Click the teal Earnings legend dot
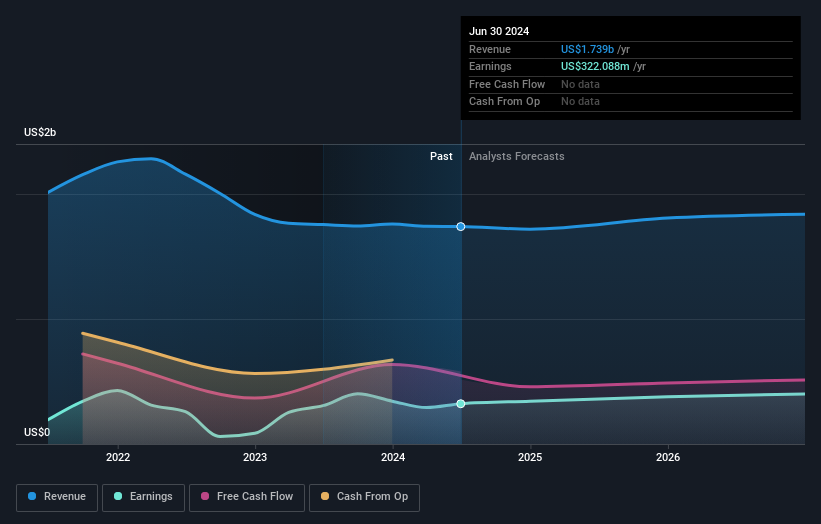Screen dimensions: 821x524 [118, 496]
